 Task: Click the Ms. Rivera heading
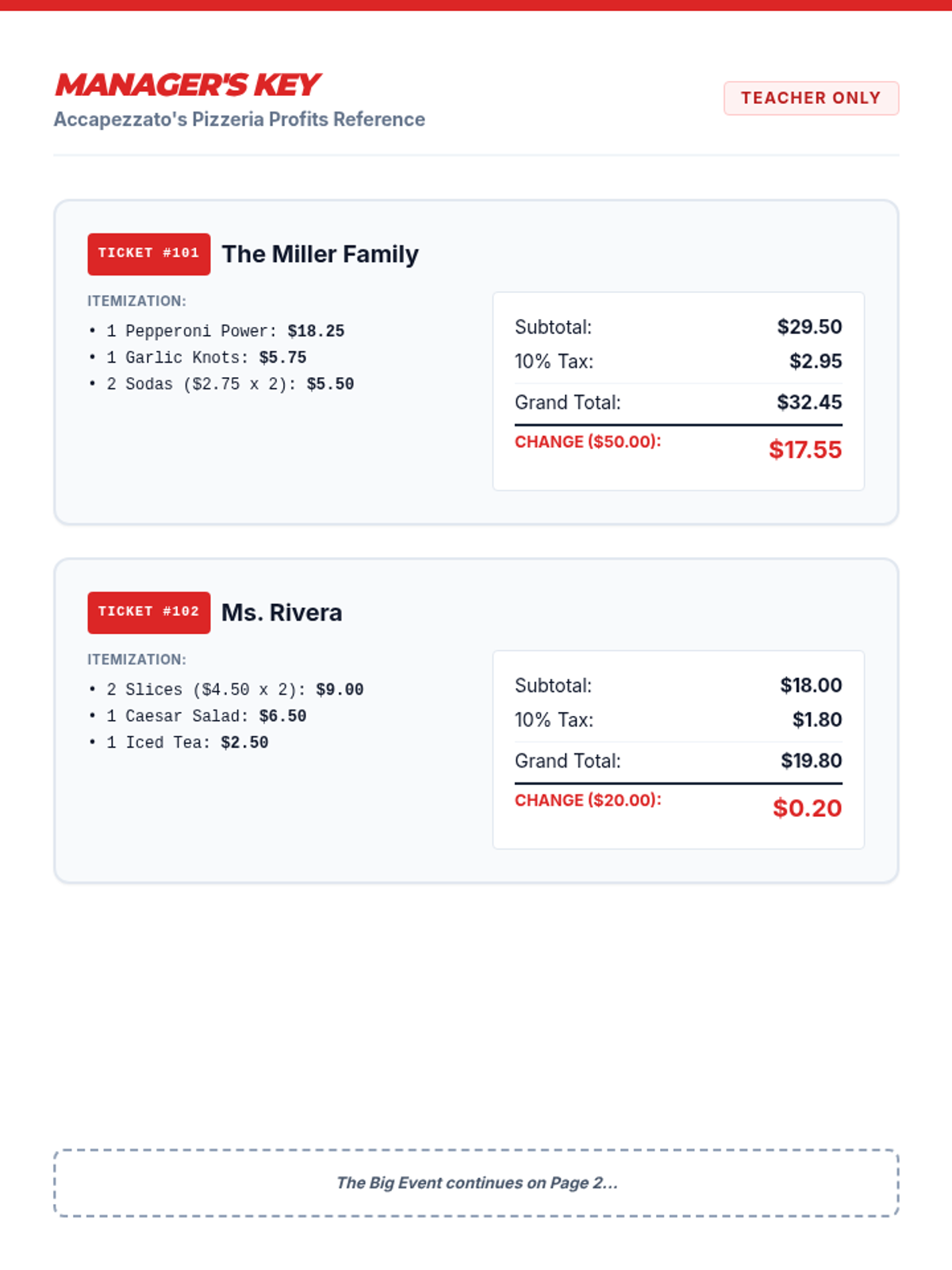point(282,613)
